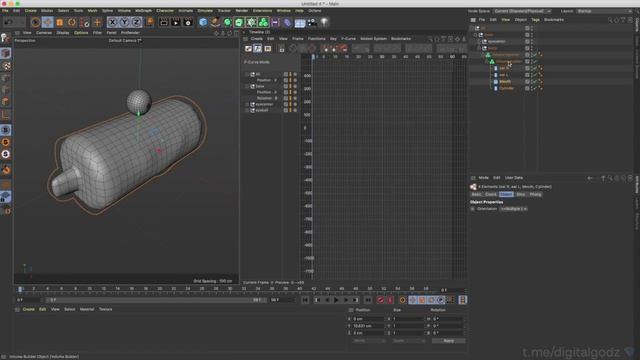The width and height of the screenshot is (640, 360).
Task: Click the Record Active Objects button
Action: [380, 300]
